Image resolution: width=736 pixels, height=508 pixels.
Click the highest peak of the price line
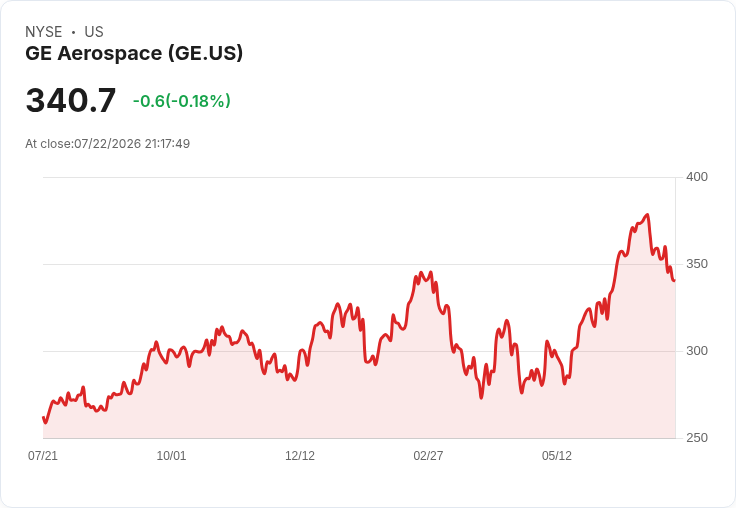(647, 215)
